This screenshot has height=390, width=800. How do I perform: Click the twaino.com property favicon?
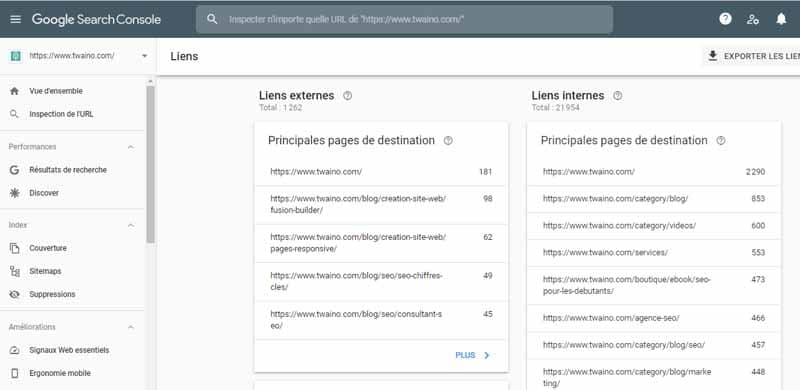click(15, 56)
